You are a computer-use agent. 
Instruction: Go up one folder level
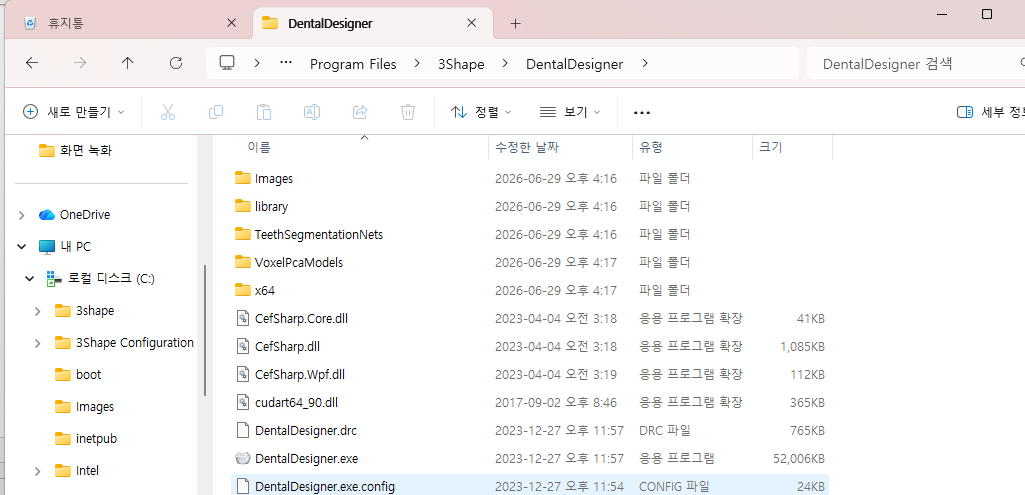click(127, 63)
